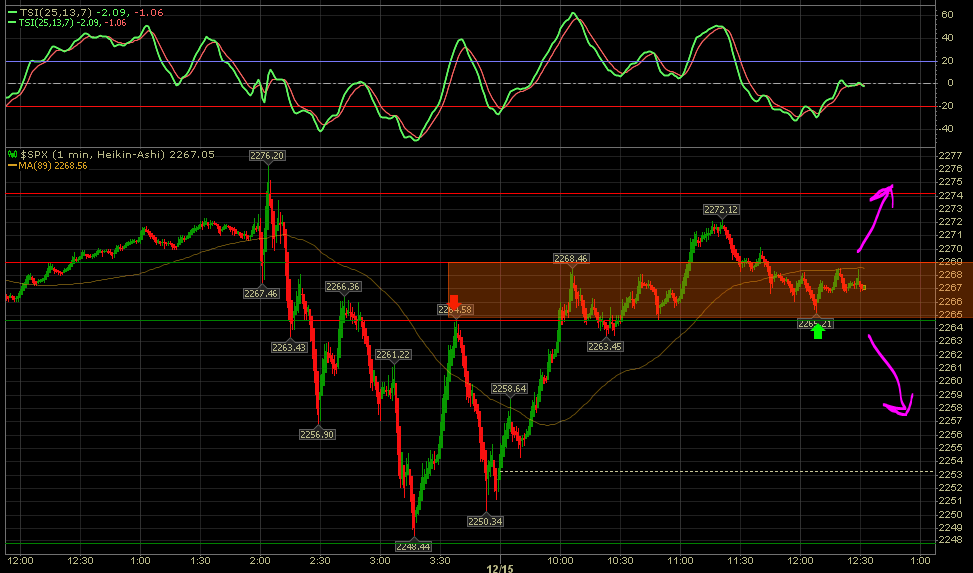This screenshot has width=973, height=573.
Task: Click the 1:30 time axis label
Action: pyautogui.click(x=200, y=561)
